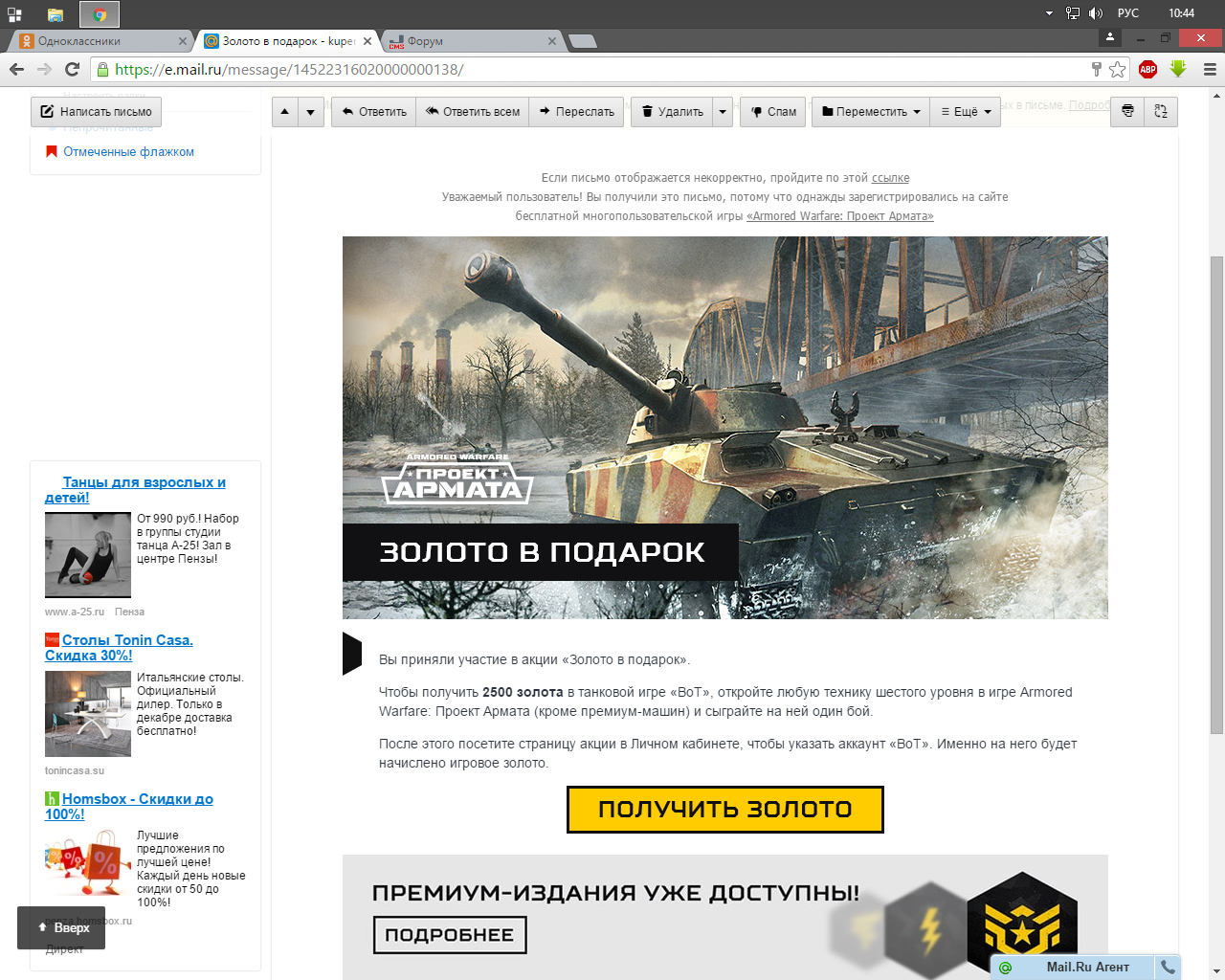Click the dance studio ad thumbnail
Image resolution: width=1225 pixels, height=980 pixels.
point(87,555)
